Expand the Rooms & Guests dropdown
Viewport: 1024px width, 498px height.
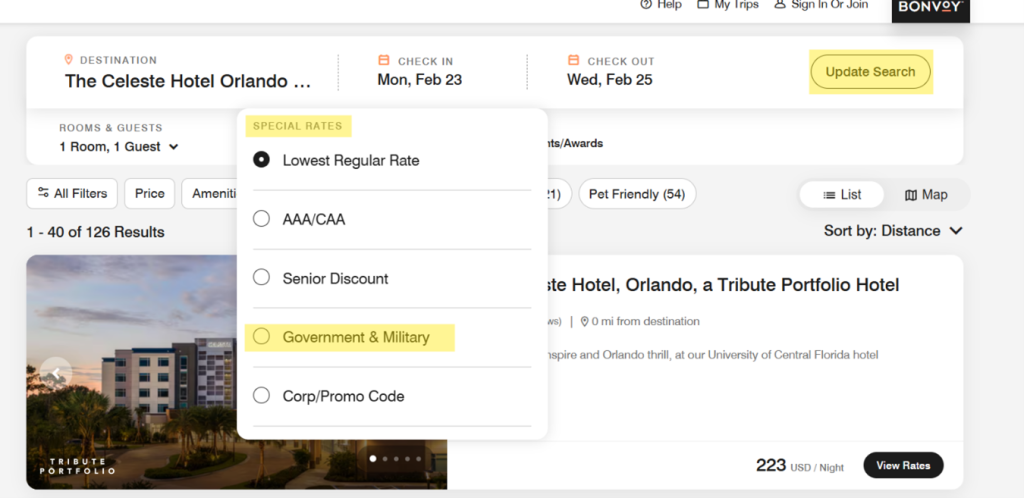pyautogui.click(x=119, y=147)
